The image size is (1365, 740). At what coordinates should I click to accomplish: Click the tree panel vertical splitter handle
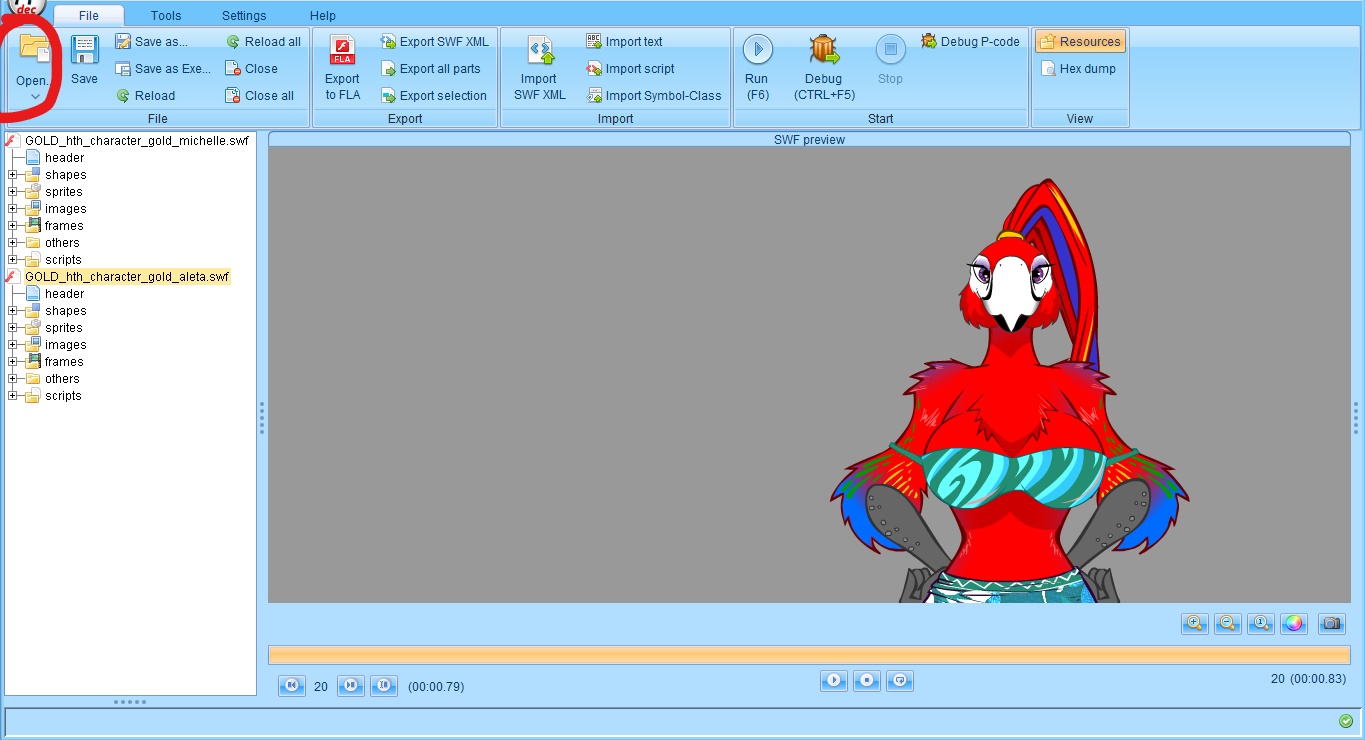[x=262, y=417]
